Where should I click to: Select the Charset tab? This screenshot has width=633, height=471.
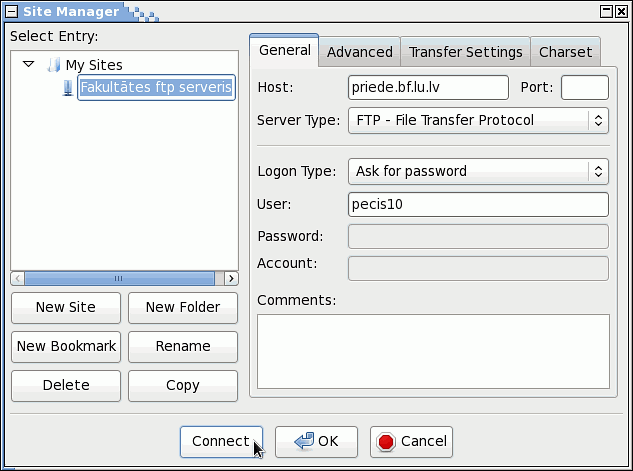pyautogui.click(x=565, y=52)
